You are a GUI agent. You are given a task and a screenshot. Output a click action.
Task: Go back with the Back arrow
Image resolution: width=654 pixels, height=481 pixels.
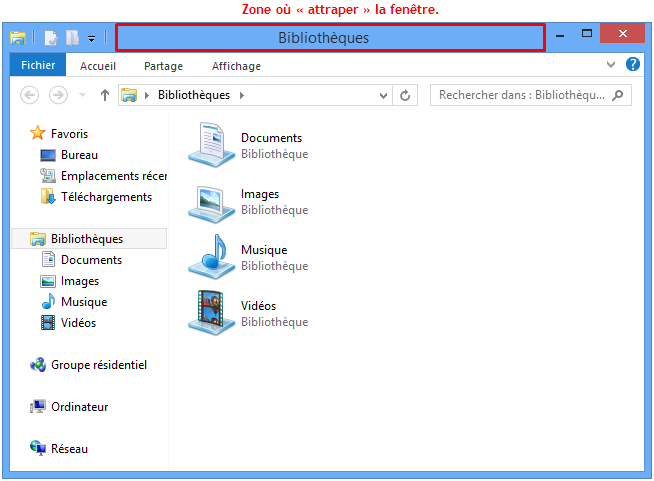pos(30,95)
